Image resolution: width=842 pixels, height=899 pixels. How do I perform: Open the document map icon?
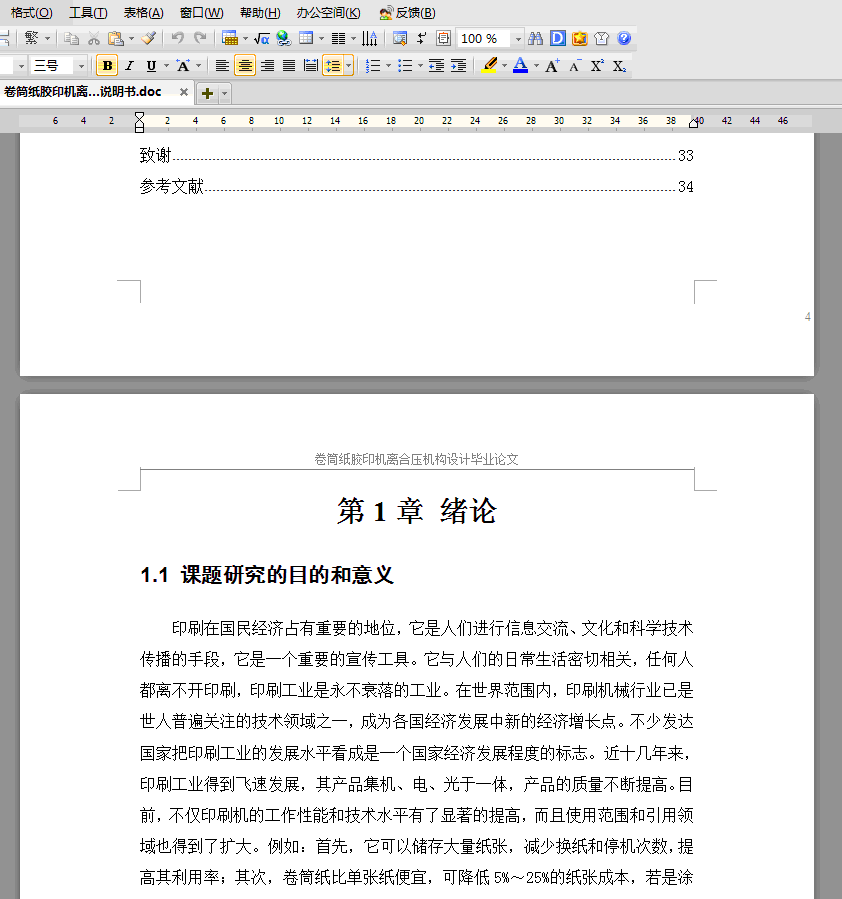point(400,38)
